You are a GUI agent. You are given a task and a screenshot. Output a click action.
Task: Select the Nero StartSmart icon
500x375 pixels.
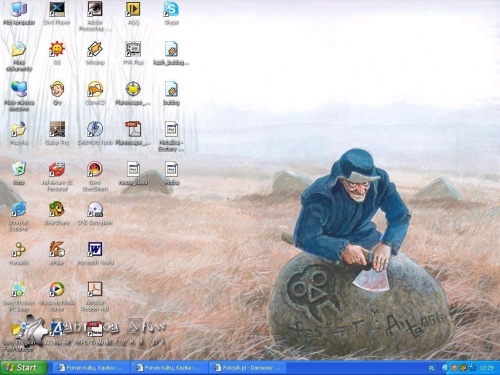pos(95,176)
